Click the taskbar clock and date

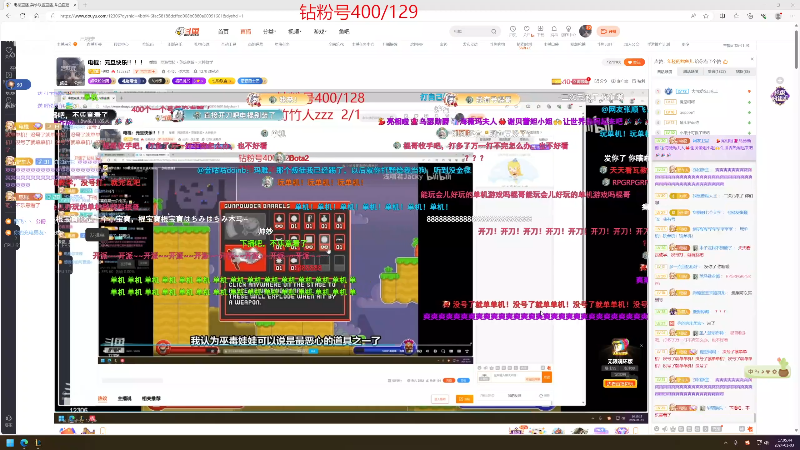pyautogui.click(x=784, y=443)
